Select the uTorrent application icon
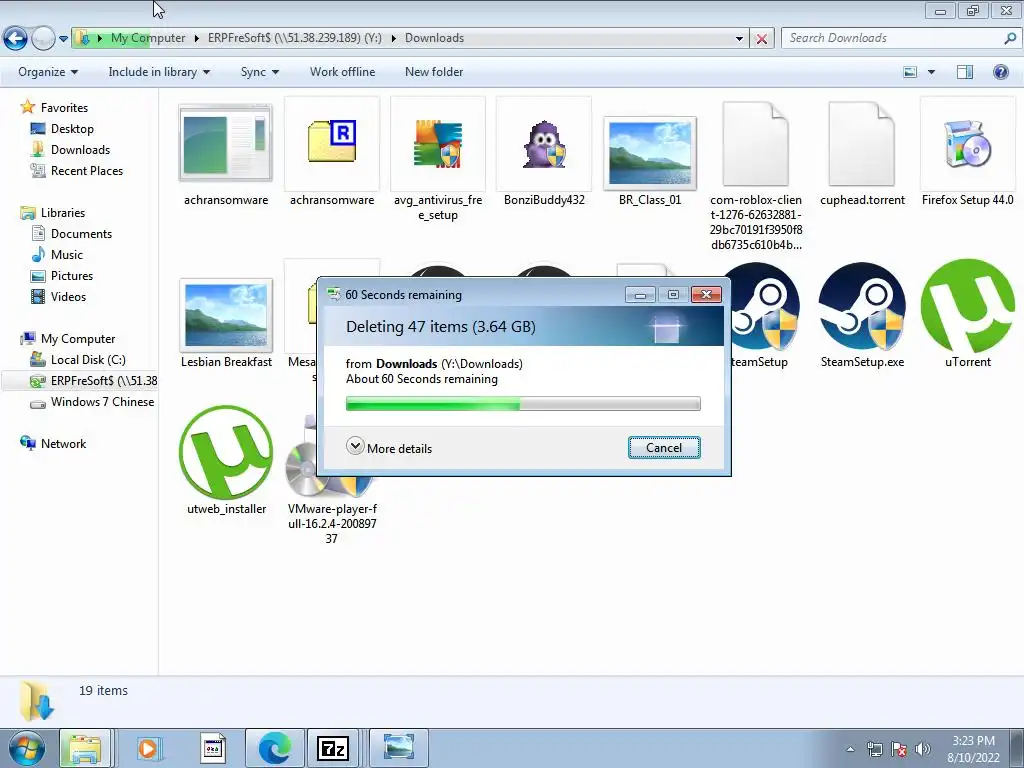1024x768 pixels. click(x=968, y=306)
